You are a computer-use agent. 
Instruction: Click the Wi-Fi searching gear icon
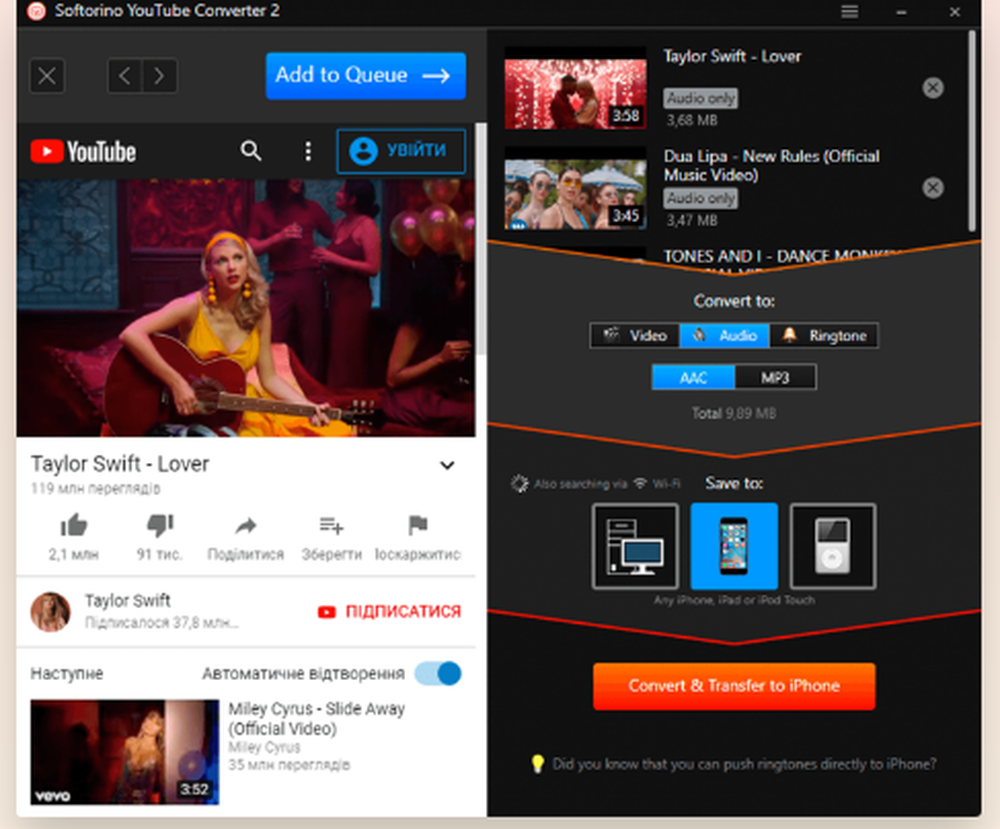point(520,484)
